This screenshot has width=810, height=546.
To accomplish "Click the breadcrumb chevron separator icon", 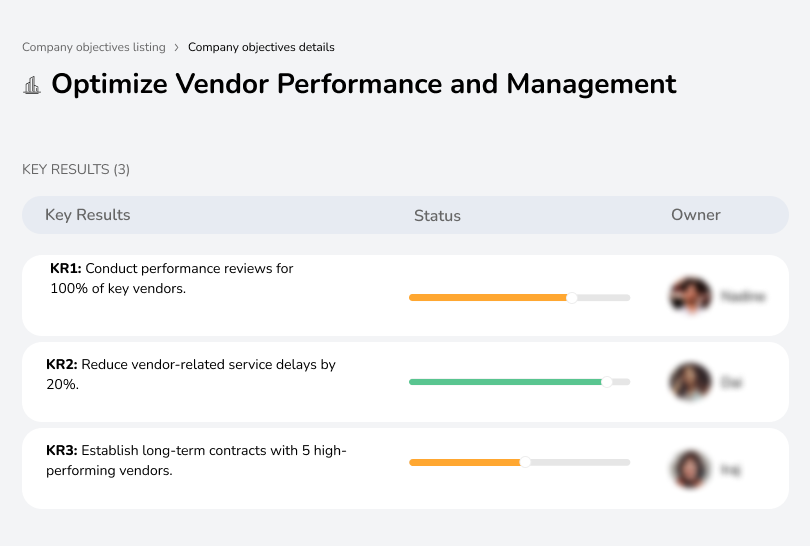I will pyautogui.click(x=177, y=48).
